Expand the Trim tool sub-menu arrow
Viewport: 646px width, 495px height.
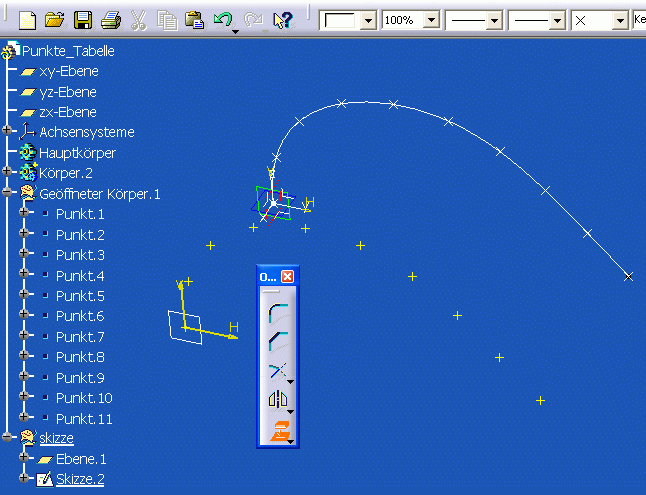pos(290,382)
